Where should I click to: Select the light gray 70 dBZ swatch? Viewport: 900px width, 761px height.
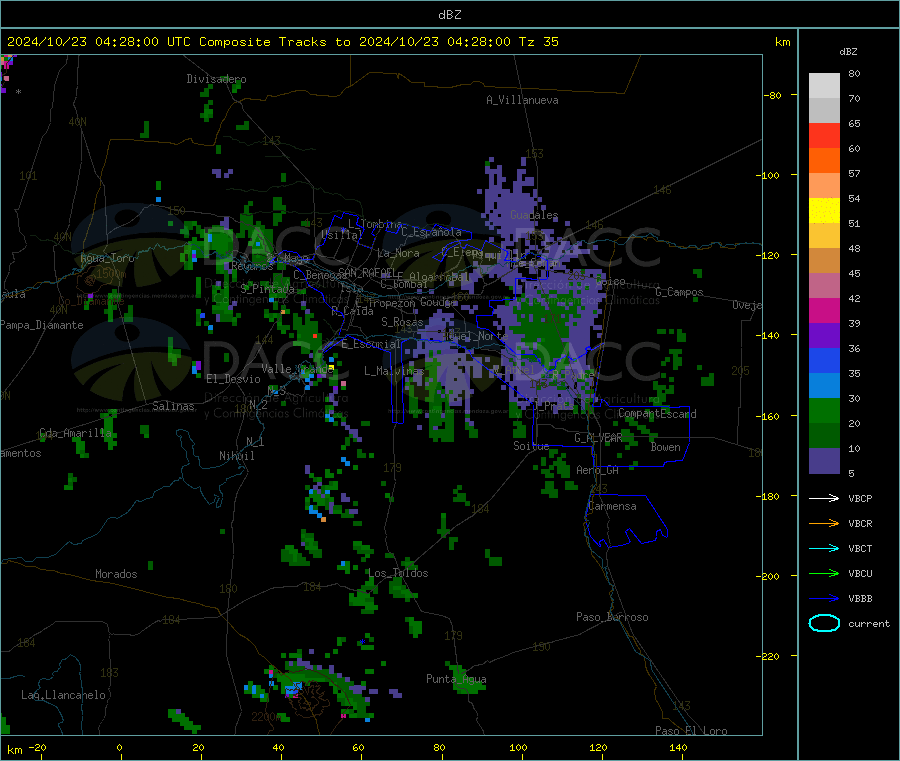(824, 86)
